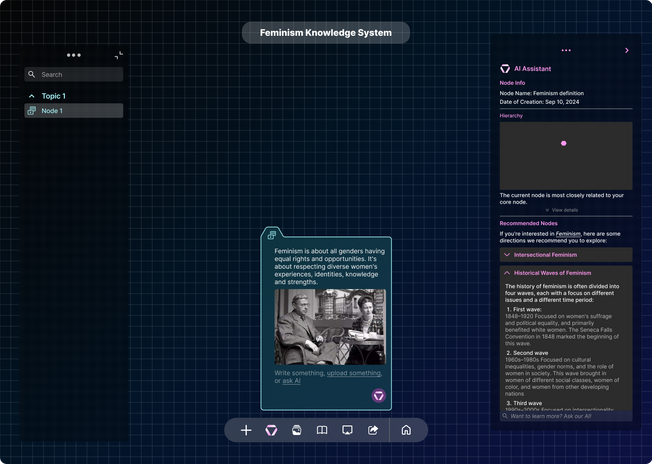Expand Intersectional Feminism recommendation
The height and width of the screenshot is (464, 652).
pos(566,255)
